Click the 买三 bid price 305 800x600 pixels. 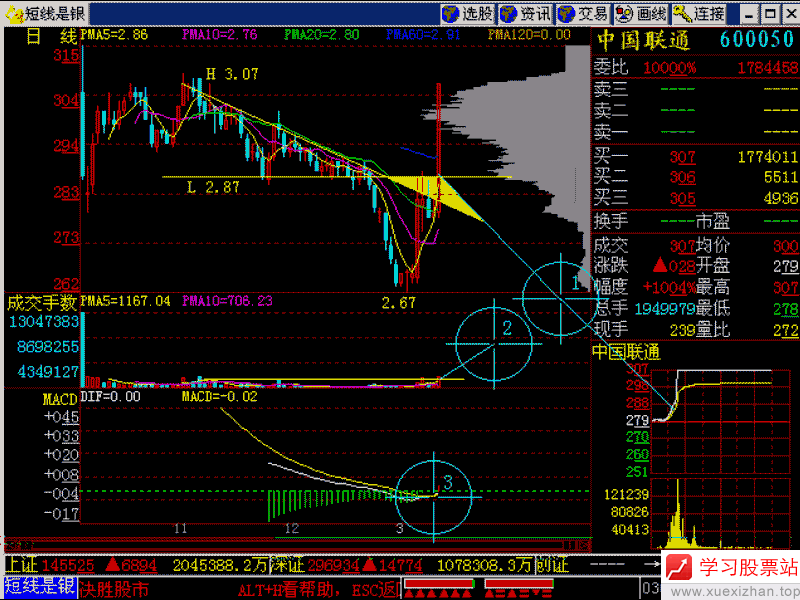pos(683,198)
